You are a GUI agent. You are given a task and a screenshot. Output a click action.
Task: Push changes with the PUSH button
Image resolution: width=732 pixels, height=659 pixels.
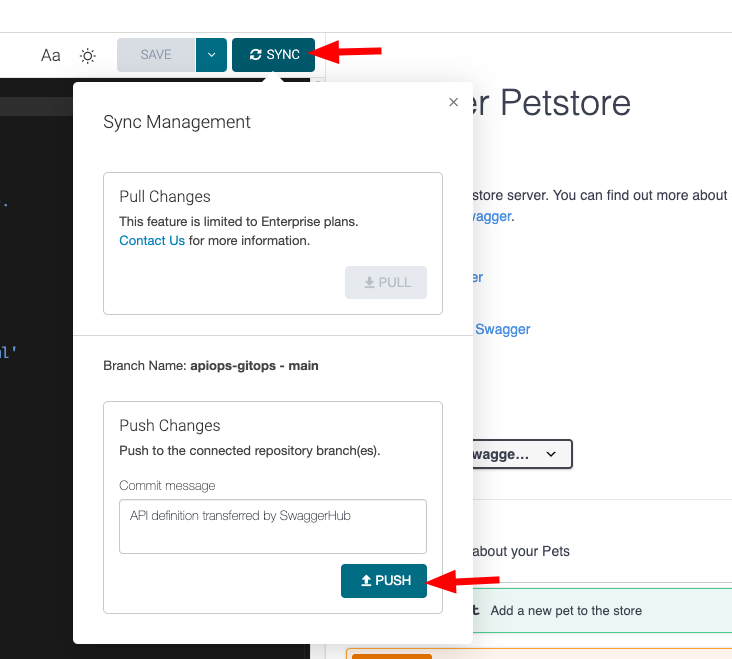tap(384, 581)
